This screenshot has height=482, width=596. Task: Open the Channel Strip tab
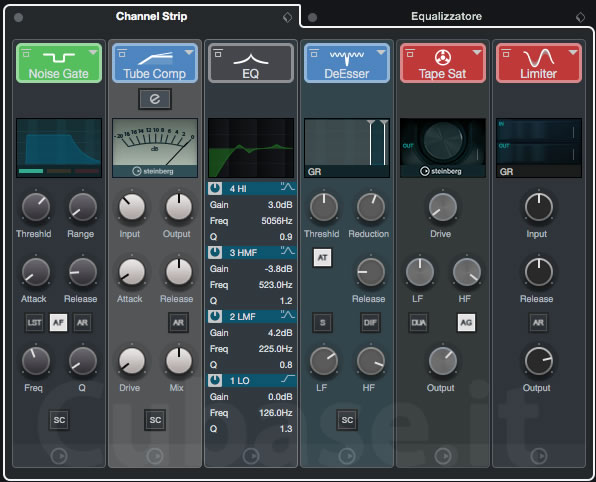coord(151,16)
